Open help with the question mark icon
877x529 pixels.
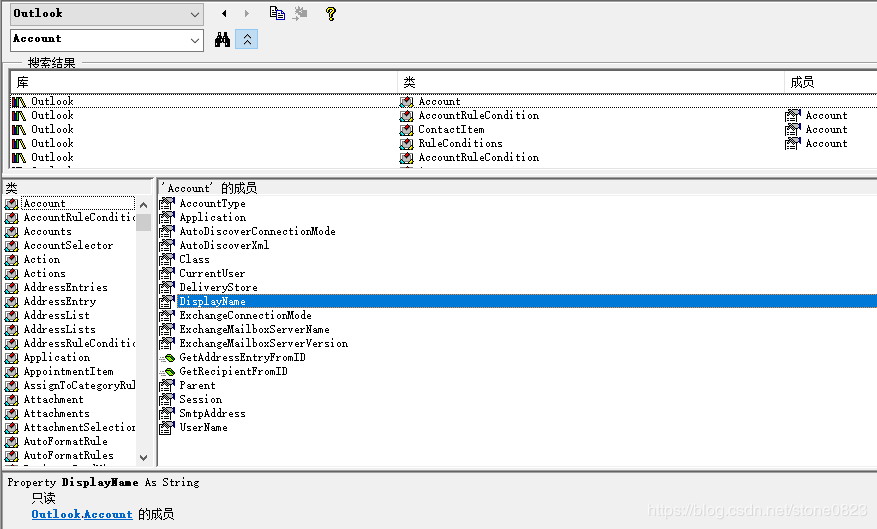(331, 13)
